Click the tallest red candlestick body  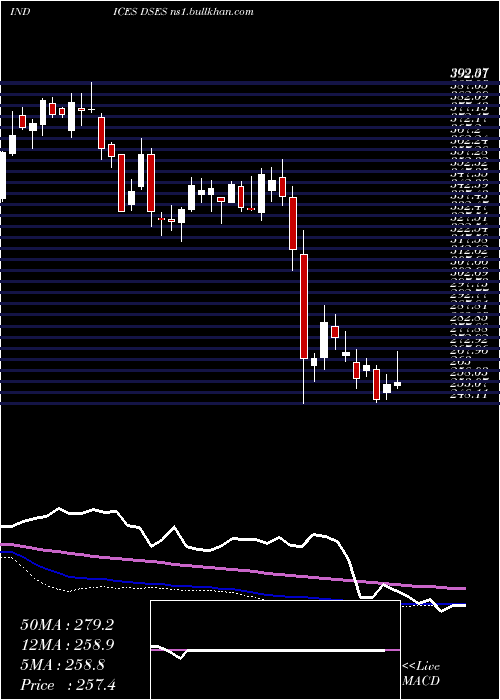(304, 306)
